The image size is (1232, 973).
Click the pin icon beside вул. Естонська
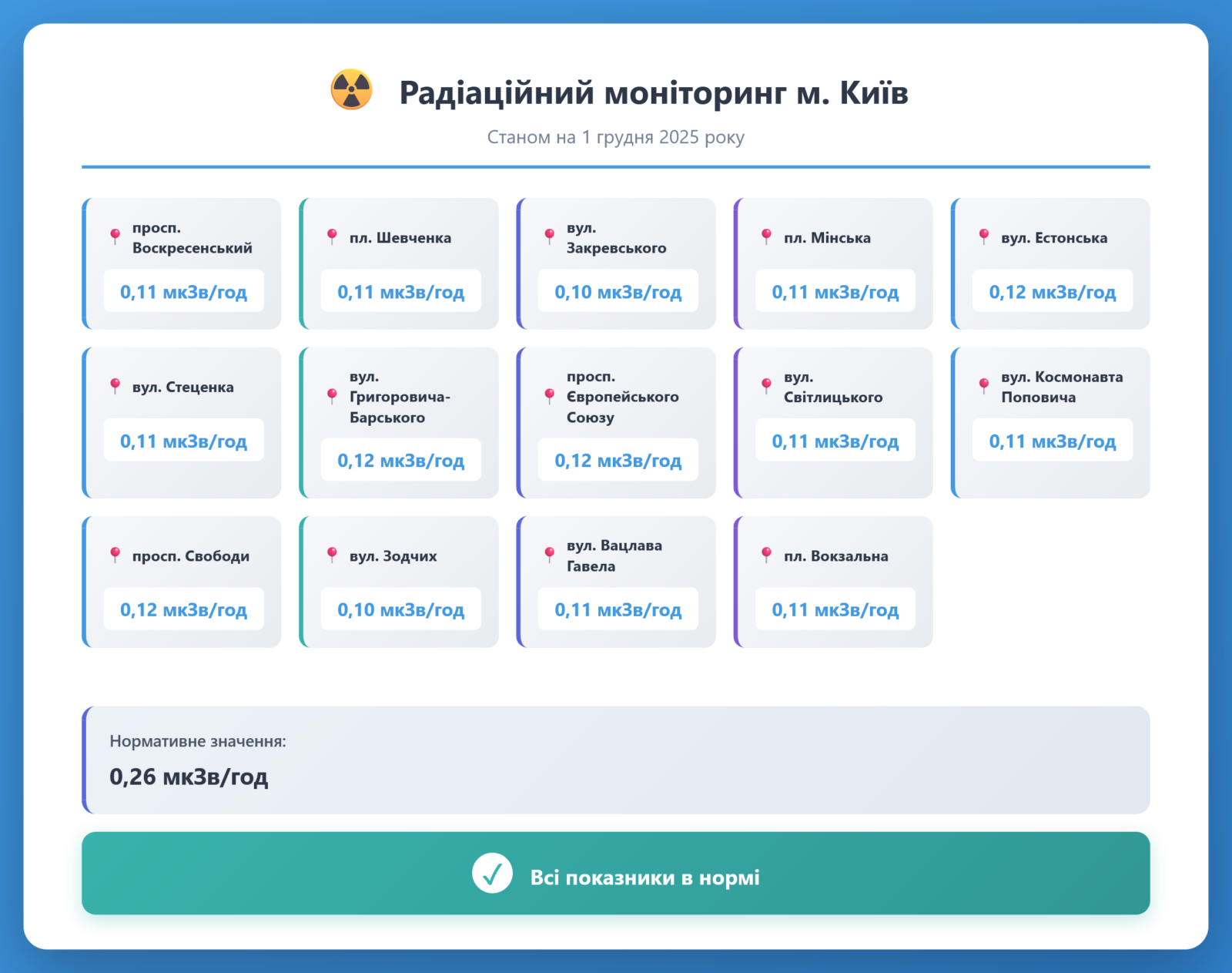(x=983, y=237)
